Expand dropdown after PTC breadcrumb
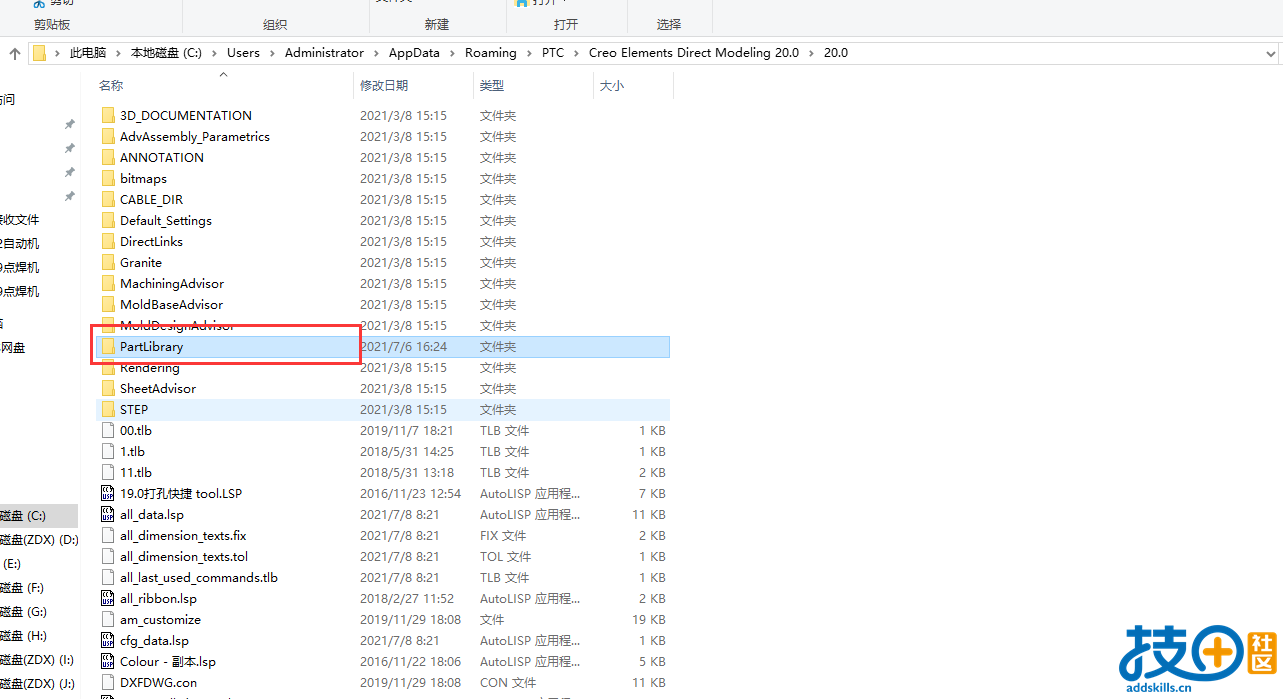 click(x=576, y=53)
